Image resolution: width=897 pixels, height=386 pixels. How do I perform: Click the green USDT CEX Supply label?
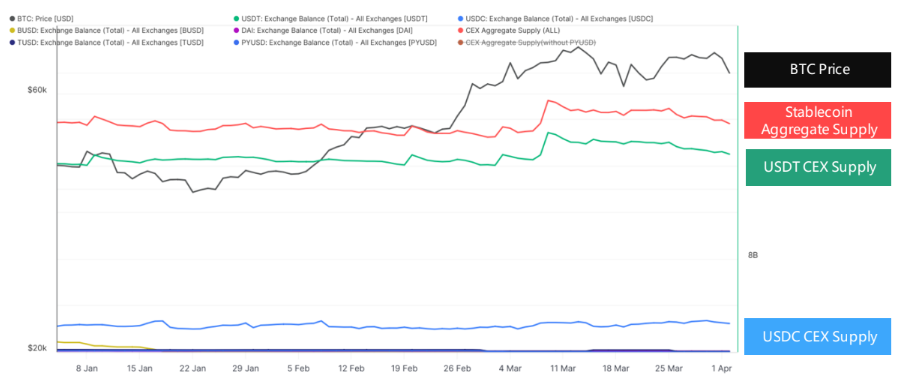point(818,168)
